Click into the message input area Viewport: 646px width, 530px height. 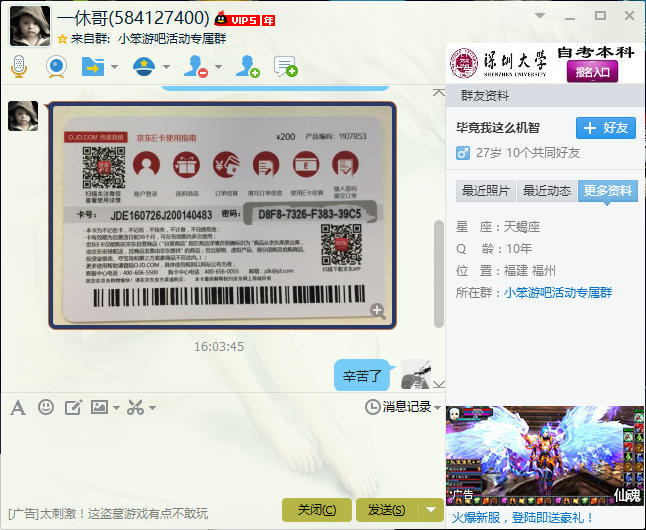tap(222, 457)
